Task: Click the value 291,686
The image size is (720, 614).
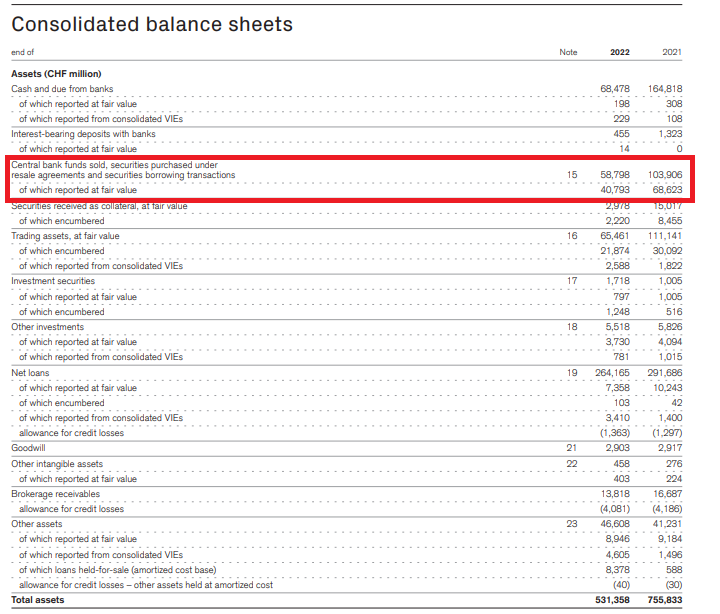Action: point(665,373)
